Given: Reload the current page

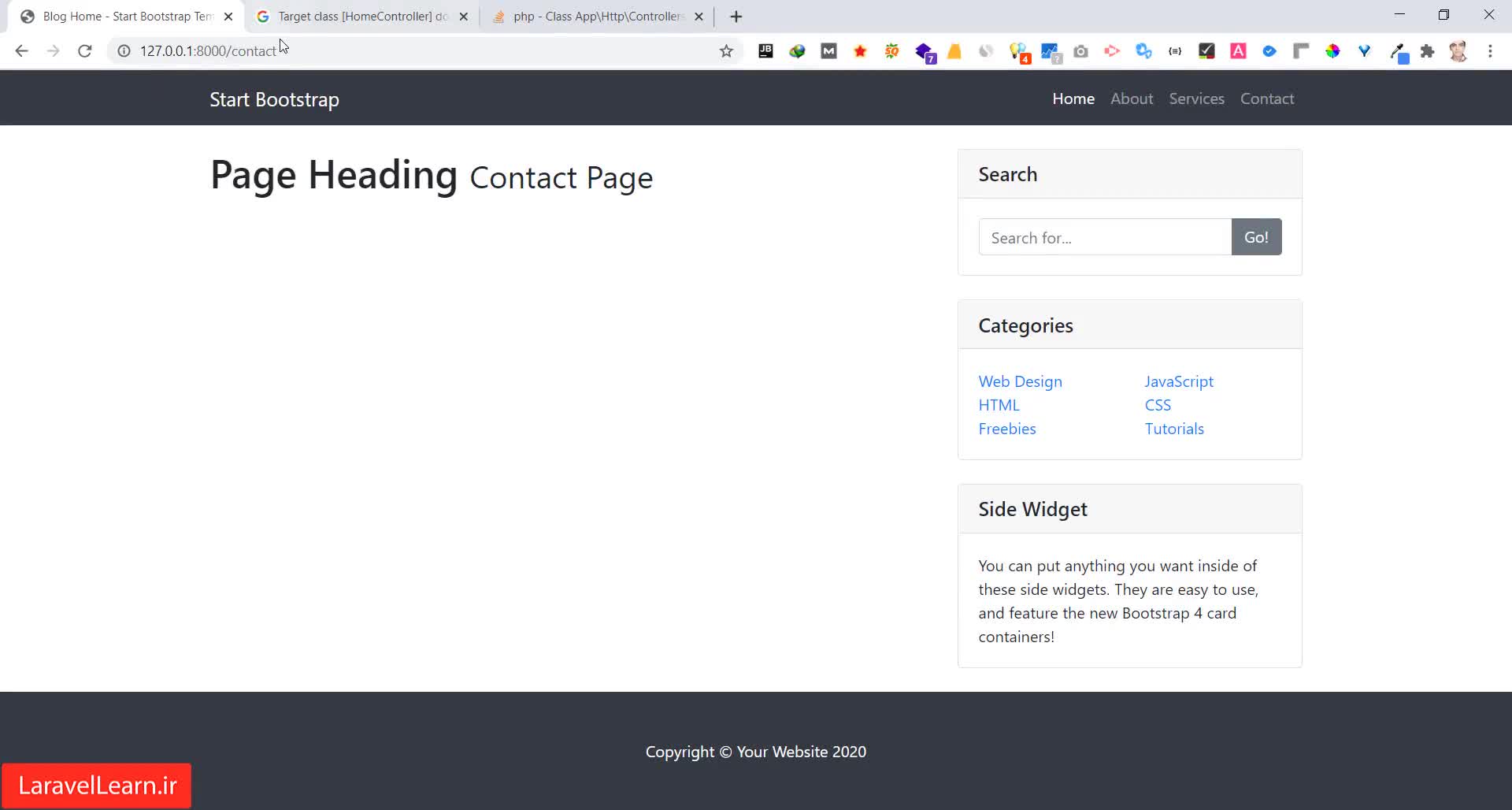Looking at the screenshot, I should (x=85, y=51).
